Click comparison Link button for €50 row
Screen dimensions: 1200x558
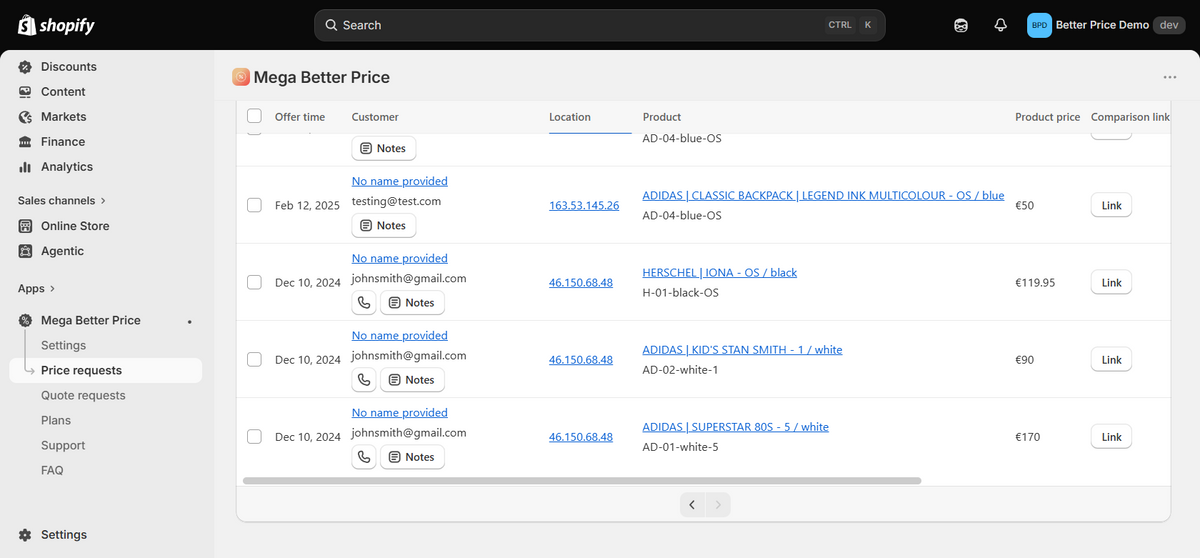(1111, 205)
